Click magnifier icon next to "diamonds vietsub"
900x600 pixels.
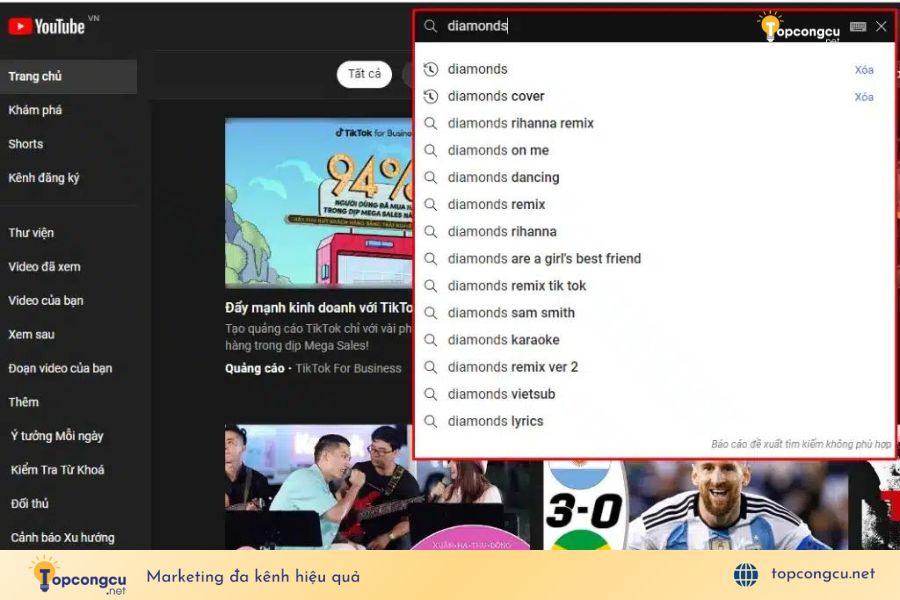point(430,393)
